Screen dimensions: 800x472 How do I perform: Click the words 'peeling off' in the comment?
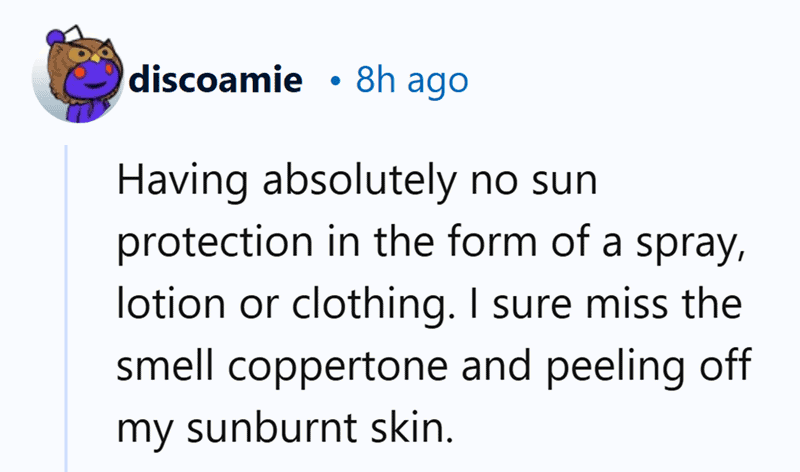(649, 366)
